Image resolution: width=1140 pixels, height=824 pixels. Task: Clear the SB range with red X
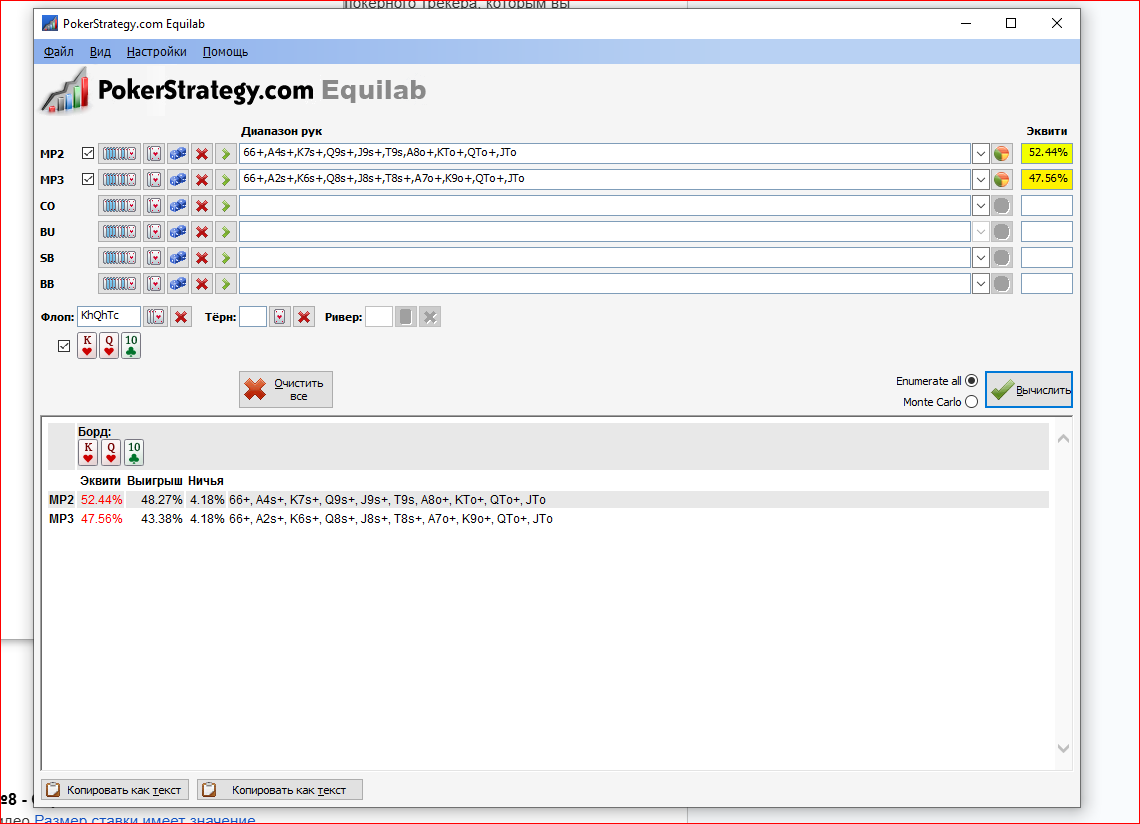pos(202,258)
